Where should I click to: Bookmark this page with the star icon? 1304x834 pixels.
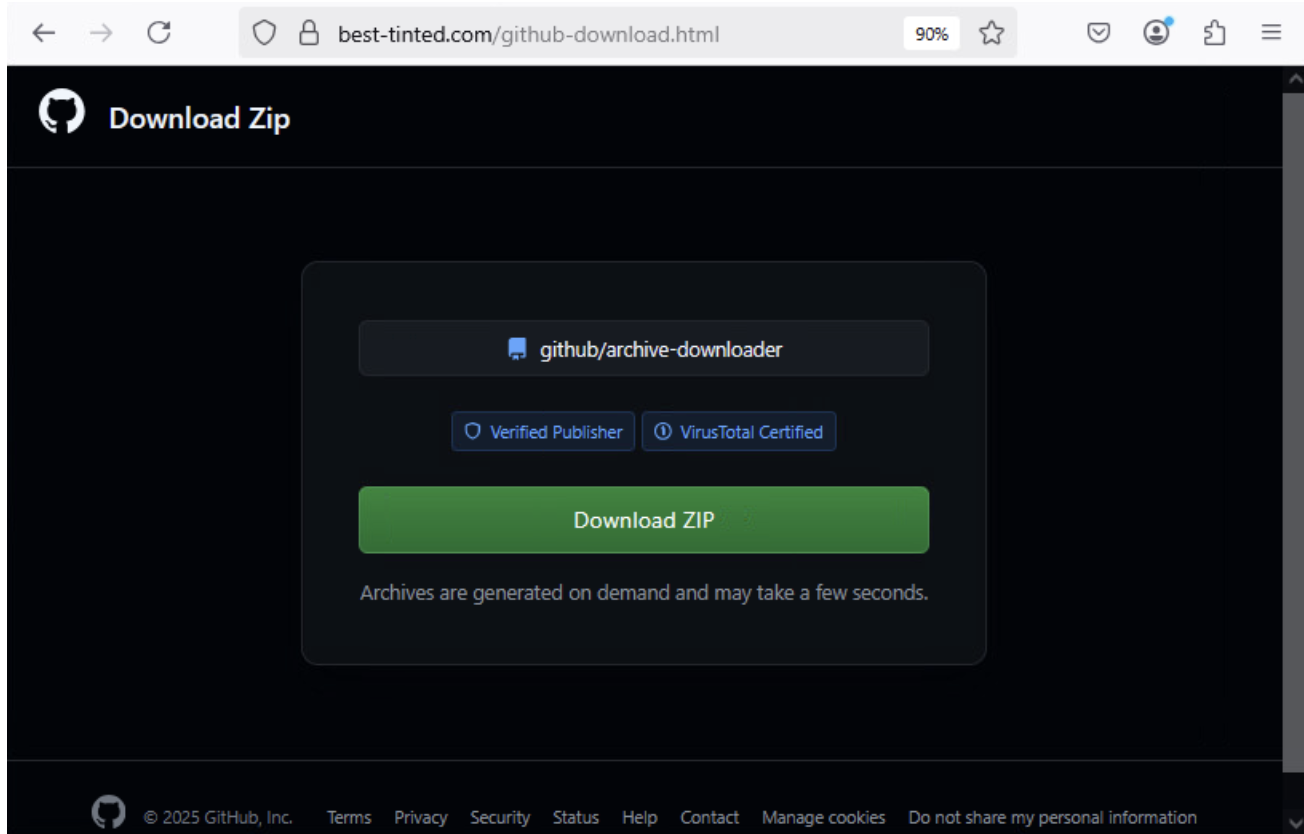point(991,34)
